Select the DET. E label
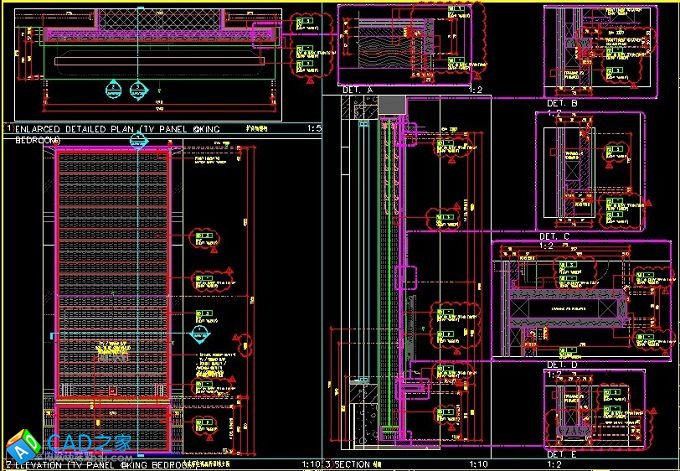680x471 pixels. [x=562, y=452]
